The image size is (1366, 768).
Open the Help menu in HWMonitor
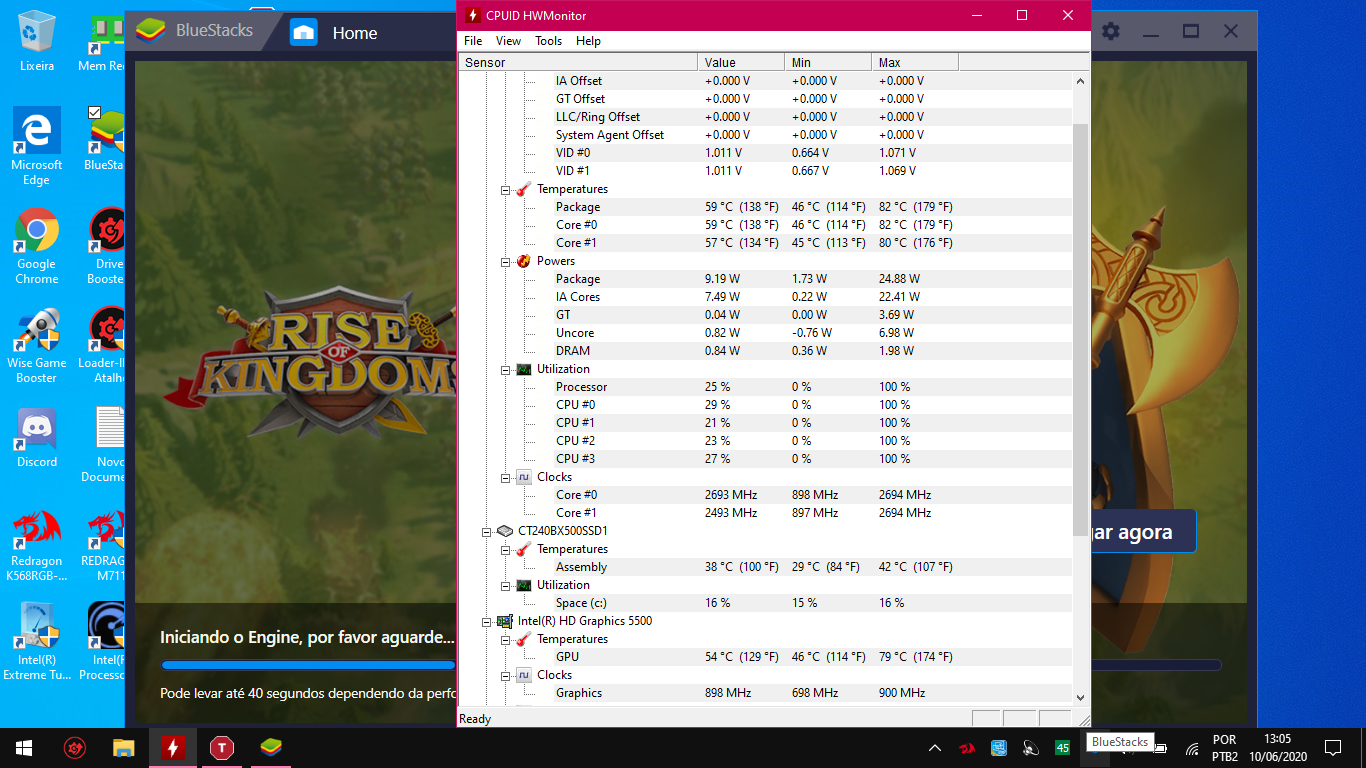click(x=588, y=41)
